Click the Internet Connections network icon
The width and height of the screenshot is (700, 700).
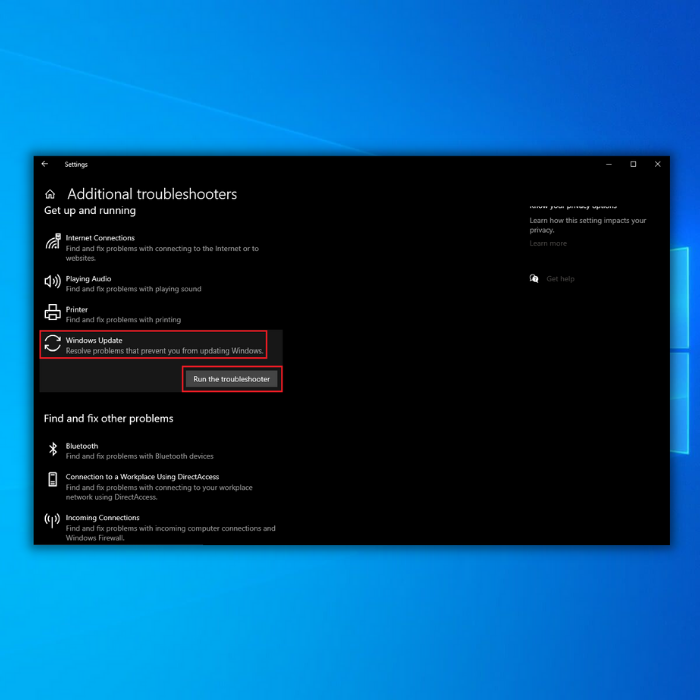point(53,242)
